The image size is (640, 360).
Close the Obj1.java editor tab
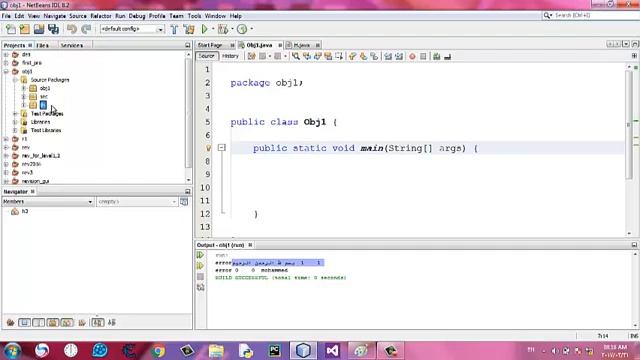280,45
